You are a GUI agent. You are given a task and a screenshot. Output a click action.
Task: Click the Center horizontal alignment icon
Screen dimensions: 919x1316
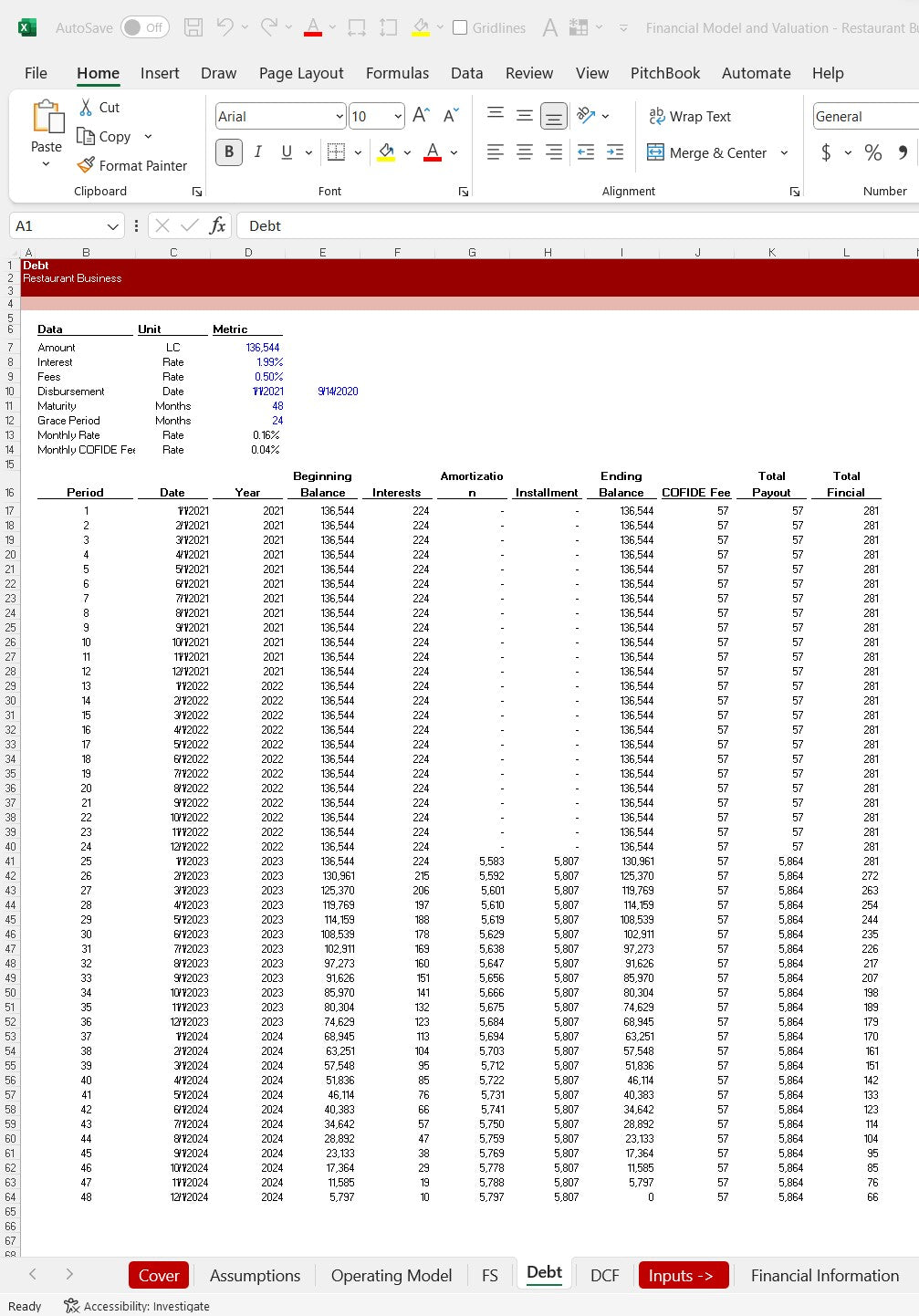(x=525, y=152)
